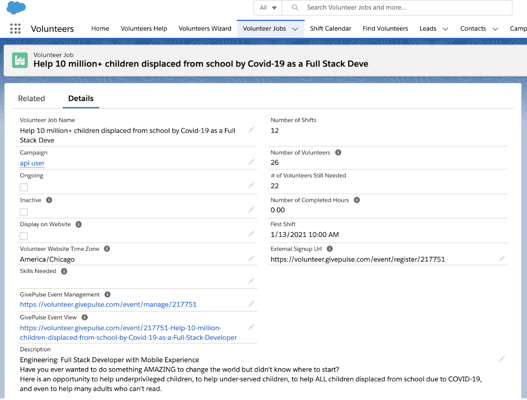The height and width of the screenshot is (400, 527).
Task: Toggle the Ongoing checkbox
Action: (x=24, y=187)
